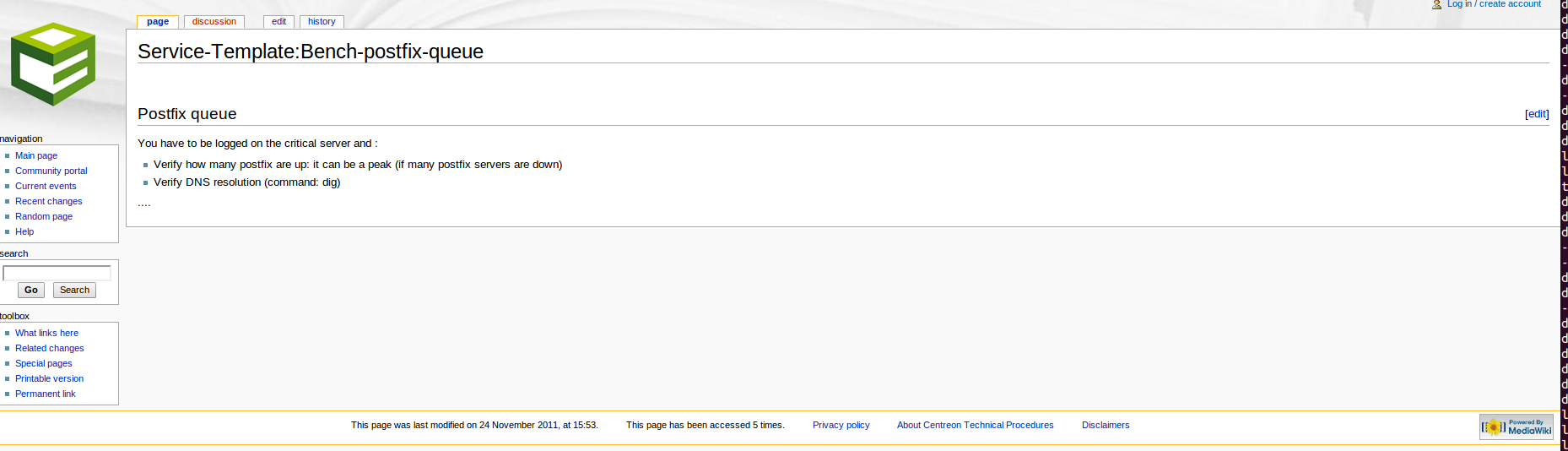
Task: Select the page tab
Action: click(x=158, y=22)
